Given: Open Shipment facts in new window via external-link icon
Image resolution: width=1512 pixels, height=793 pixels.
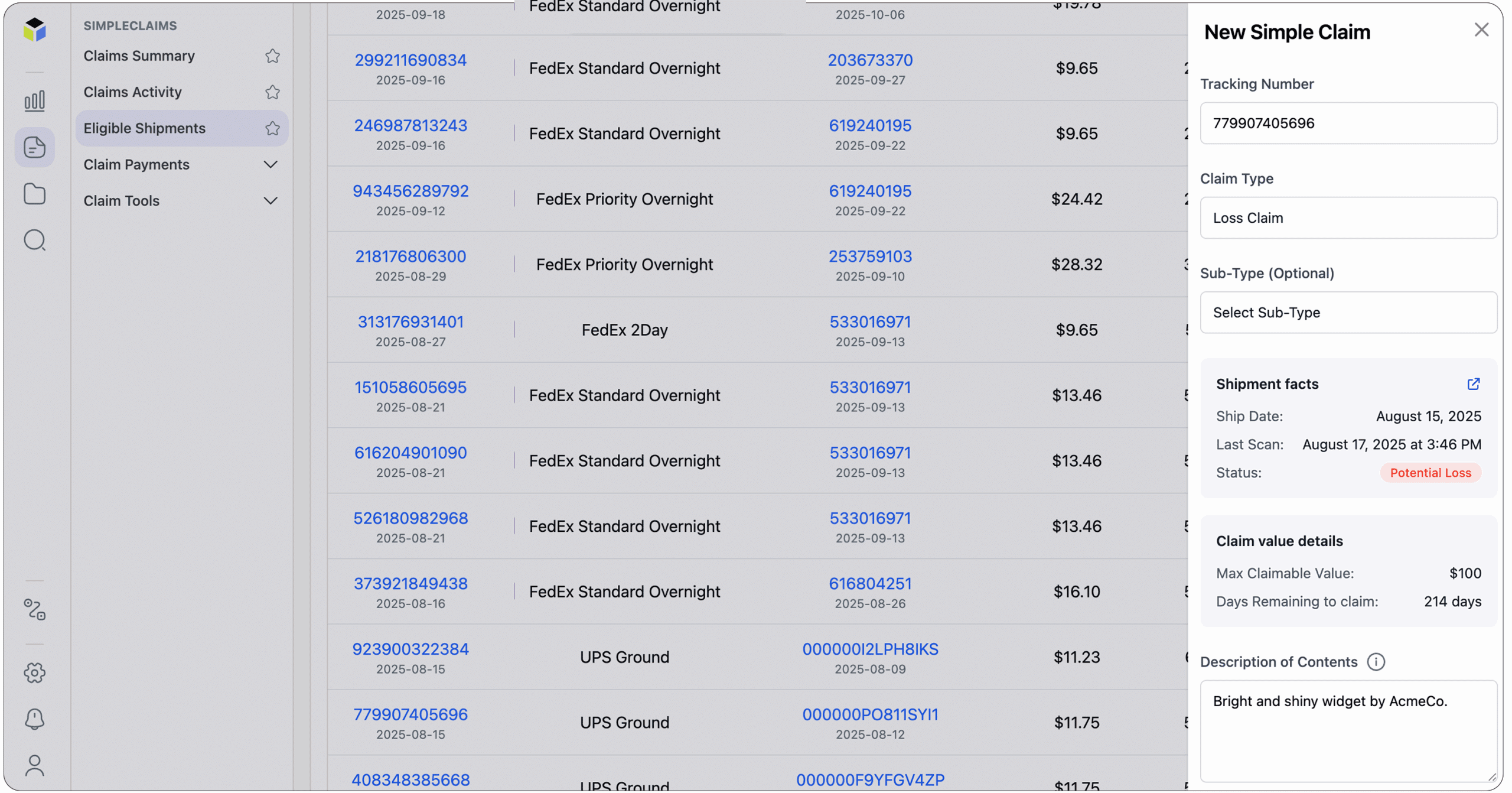Looking at the screenshot, I should [1474, 383].
